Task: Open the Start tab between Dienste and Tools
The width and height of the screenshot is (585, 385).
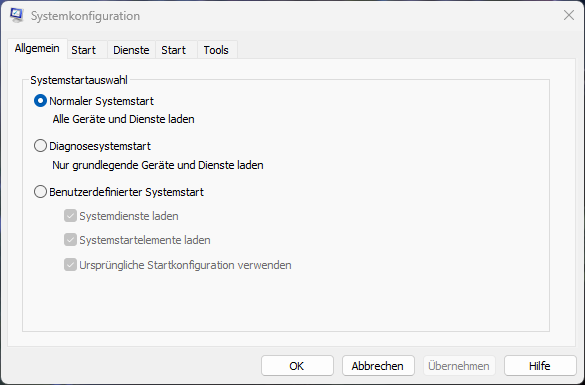Action: [173, 50]
